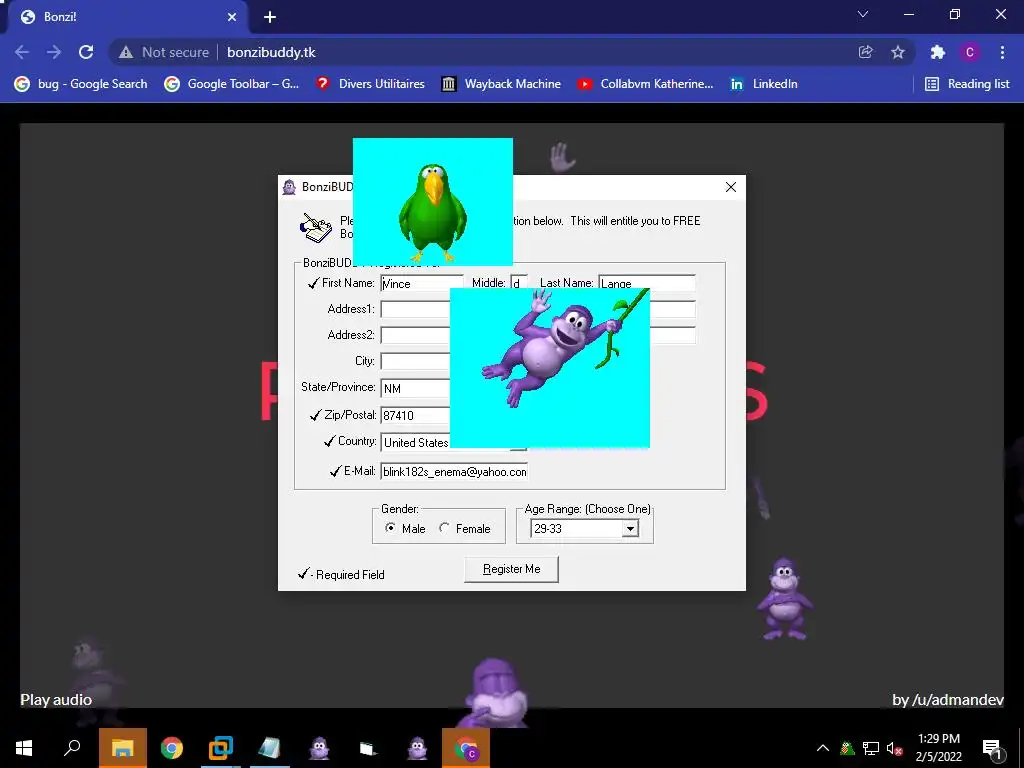1024x768 pixels.
Task: Go back to the previous page
Action: coord(22,52)
